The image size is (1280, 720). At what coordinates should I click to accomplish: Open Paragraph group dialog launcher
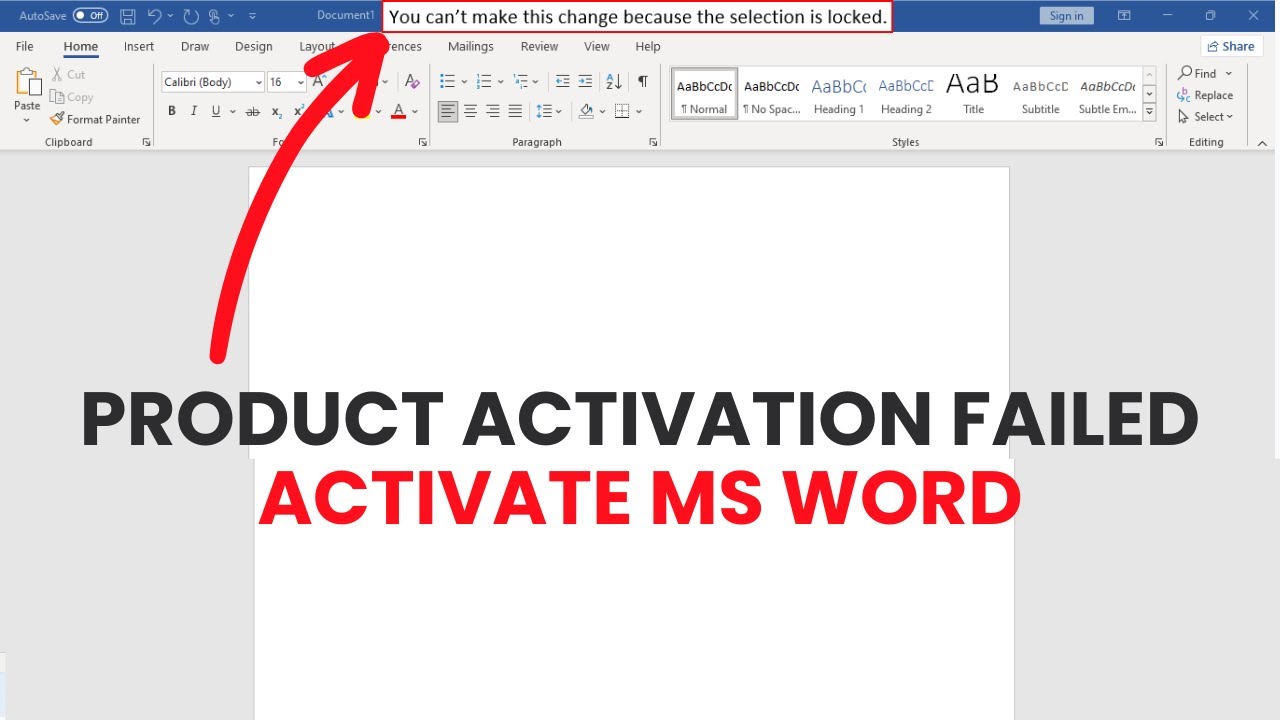pos(653,143)
